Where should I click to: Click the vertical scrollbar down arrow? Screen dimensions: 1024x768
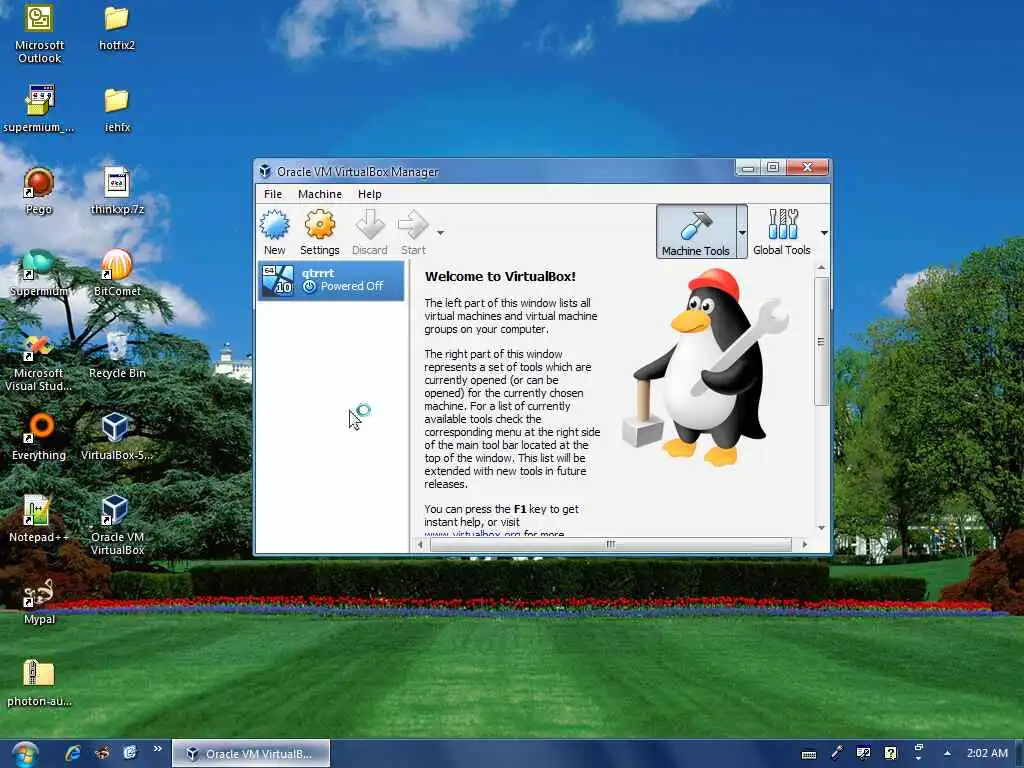pos(822,528)
